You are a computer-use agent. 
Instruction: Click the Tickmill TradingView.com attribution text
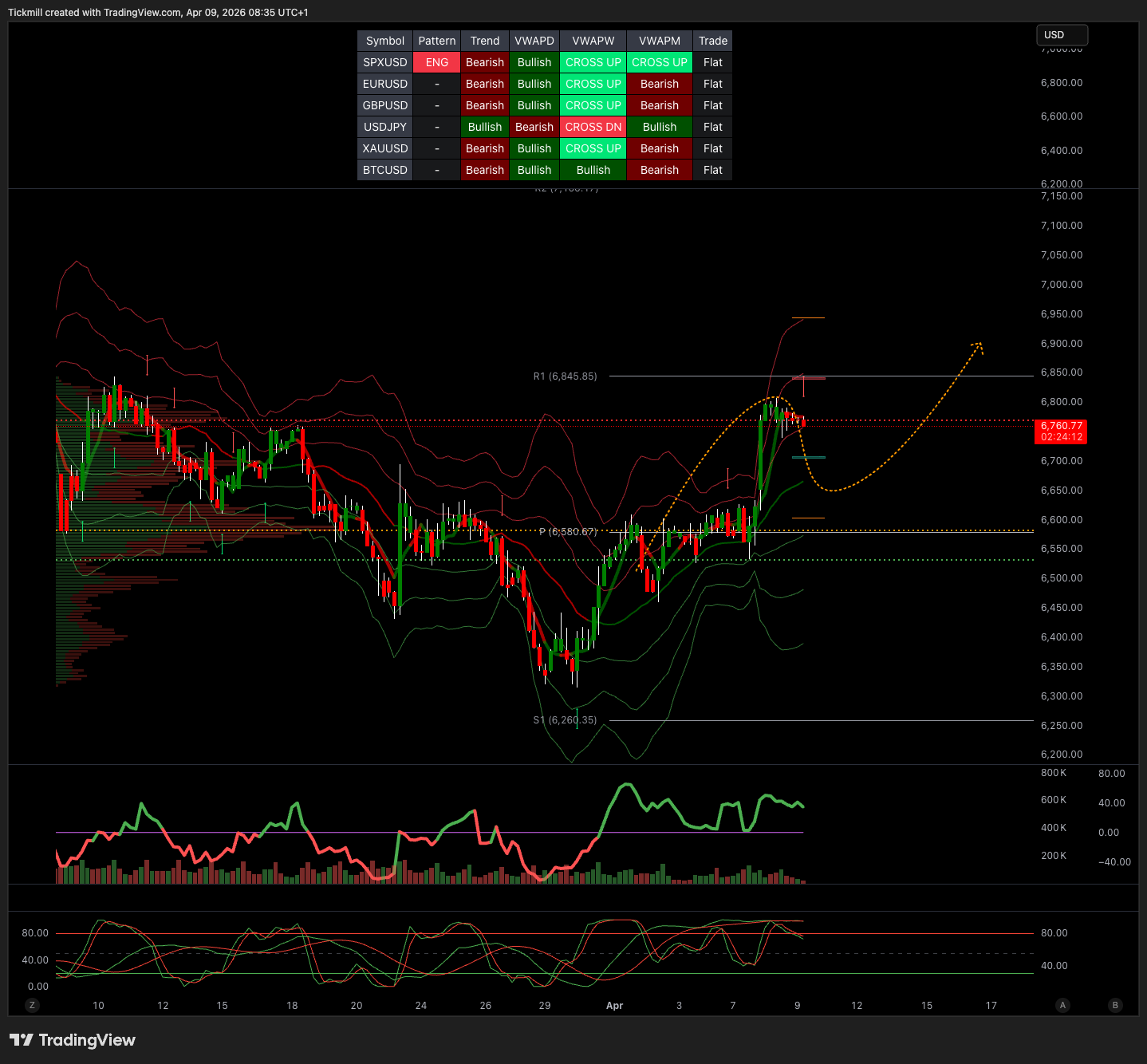[158, 13]
